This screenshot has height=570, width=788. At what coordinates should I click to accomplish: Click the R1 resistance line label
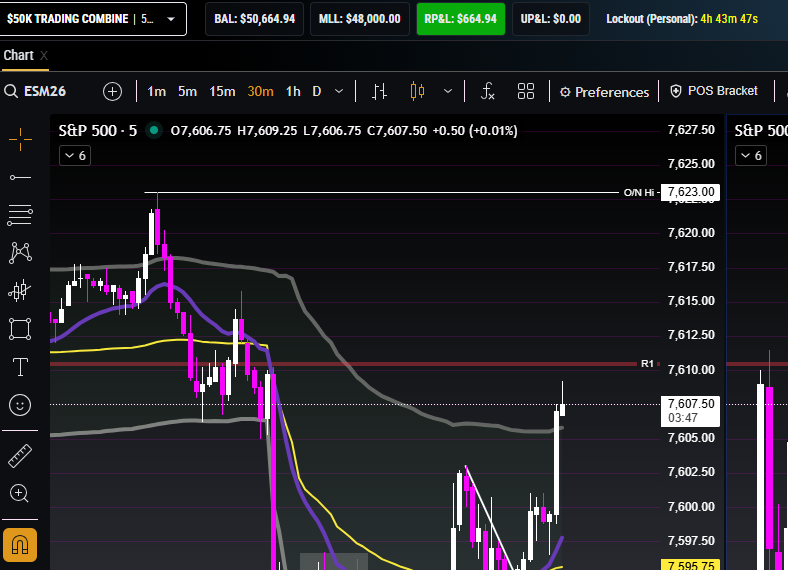click(647, 363)
